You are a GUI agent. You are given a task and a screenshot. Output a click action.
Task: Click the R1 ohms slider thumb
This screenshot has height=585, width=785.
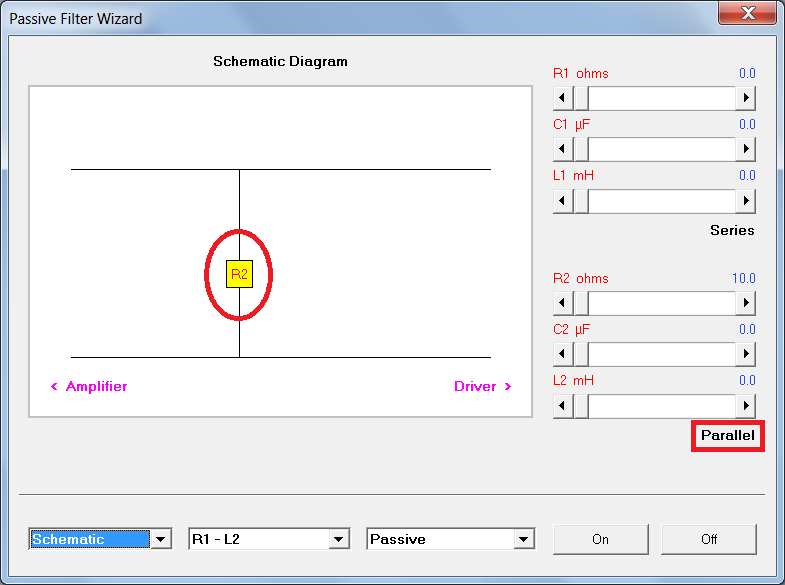tap(581, 98)
